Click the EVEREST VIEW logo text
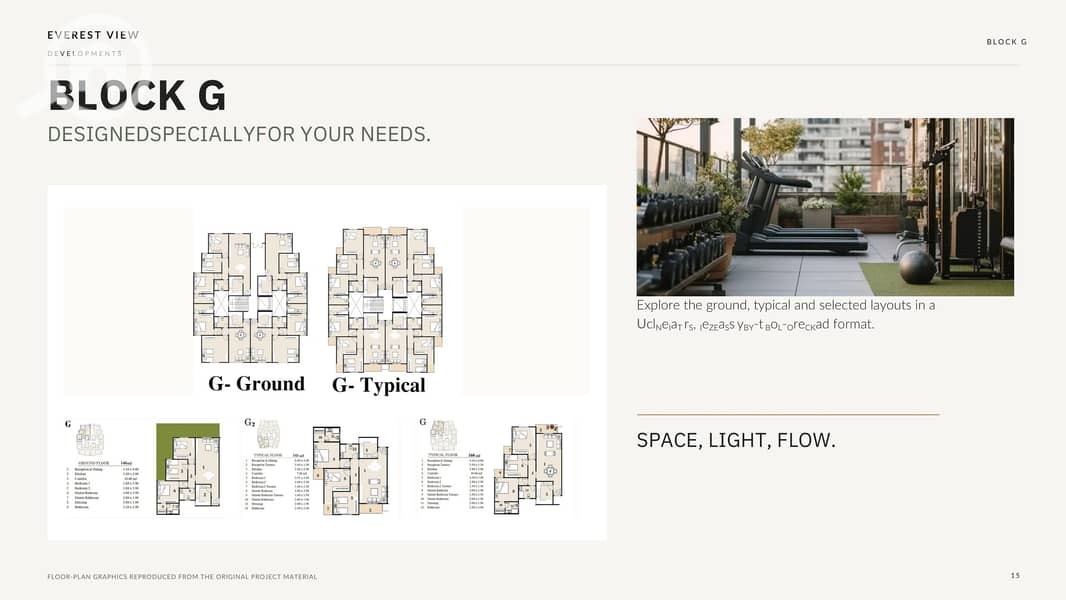The image size is (1066, 600). (93, 35)
